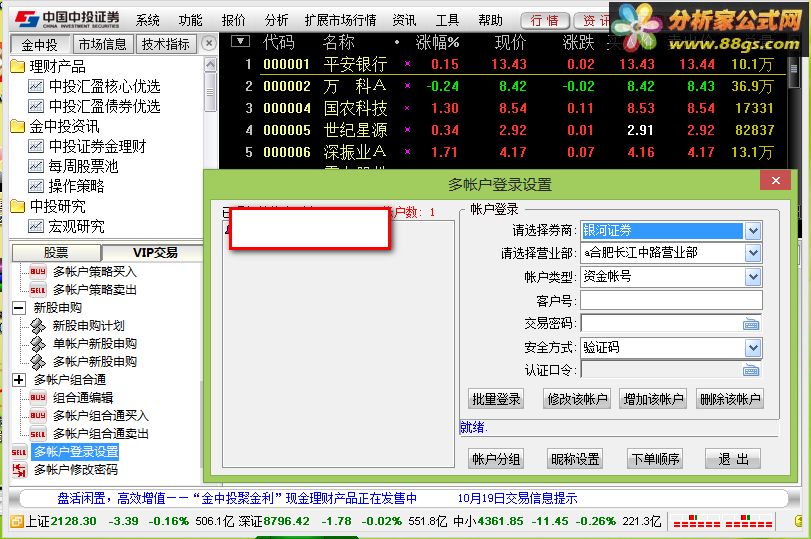Click chart icon beside 宏观研究
Image resolution: width=811 pixels, height=539 pixels.
tap(36, 226)
